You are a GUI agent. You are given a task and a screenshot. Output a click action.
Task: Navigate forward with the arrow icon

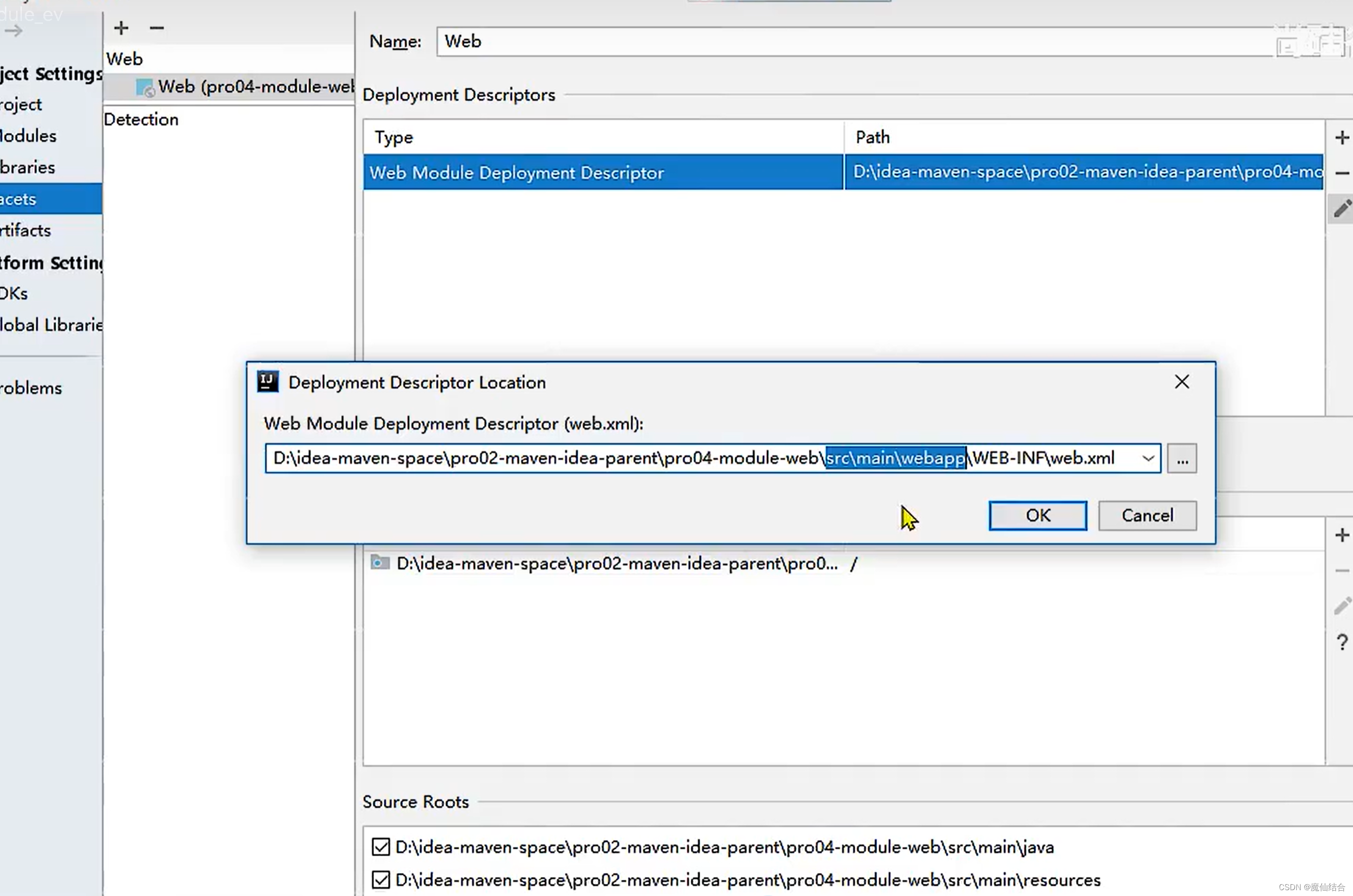pyautogui.click(x=14, y=31)
